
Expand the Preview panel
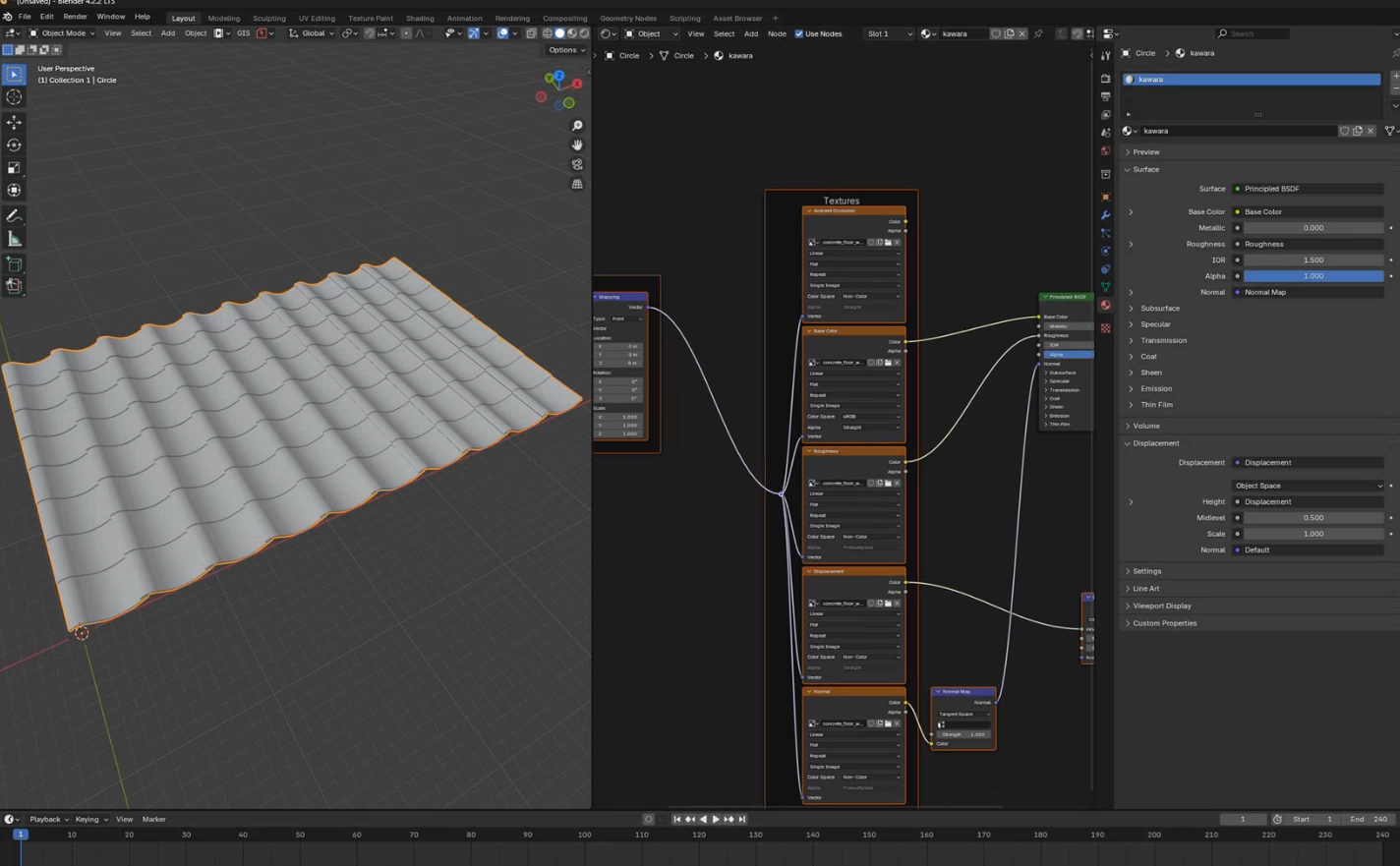click(1145, 152)
